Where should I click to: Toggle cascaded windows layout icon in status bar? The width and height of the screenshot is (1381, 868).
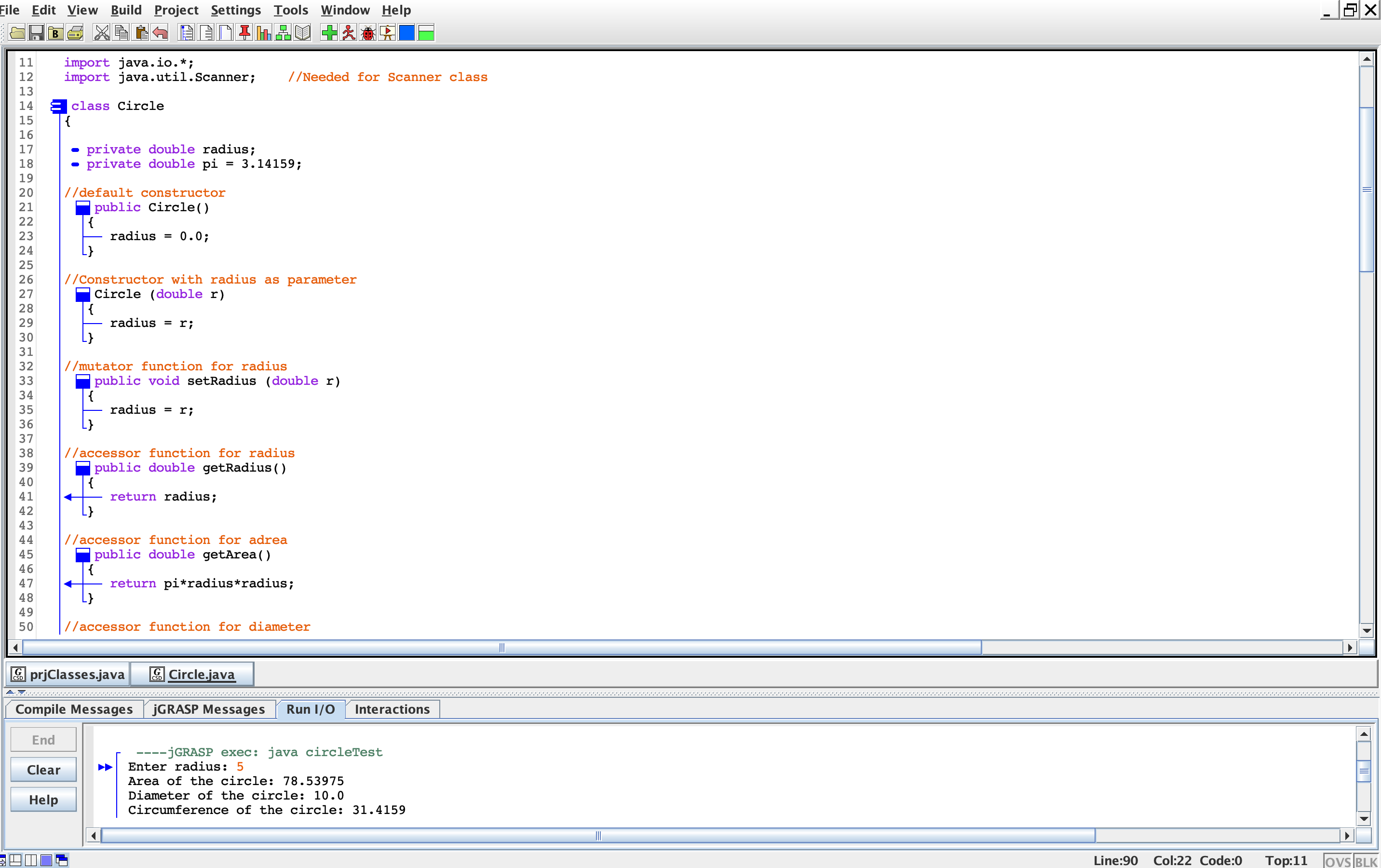[61, 860]
